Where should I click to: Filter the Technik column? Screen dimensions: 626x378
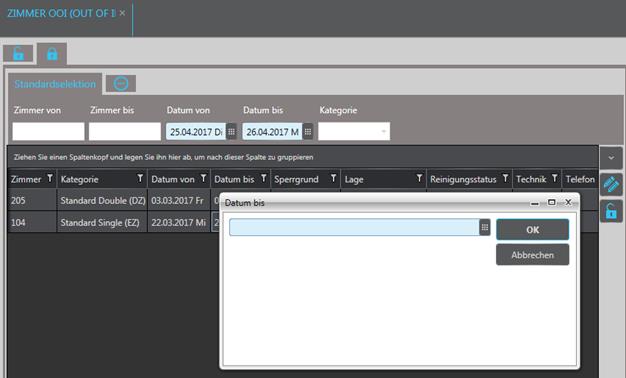(555, 178)
